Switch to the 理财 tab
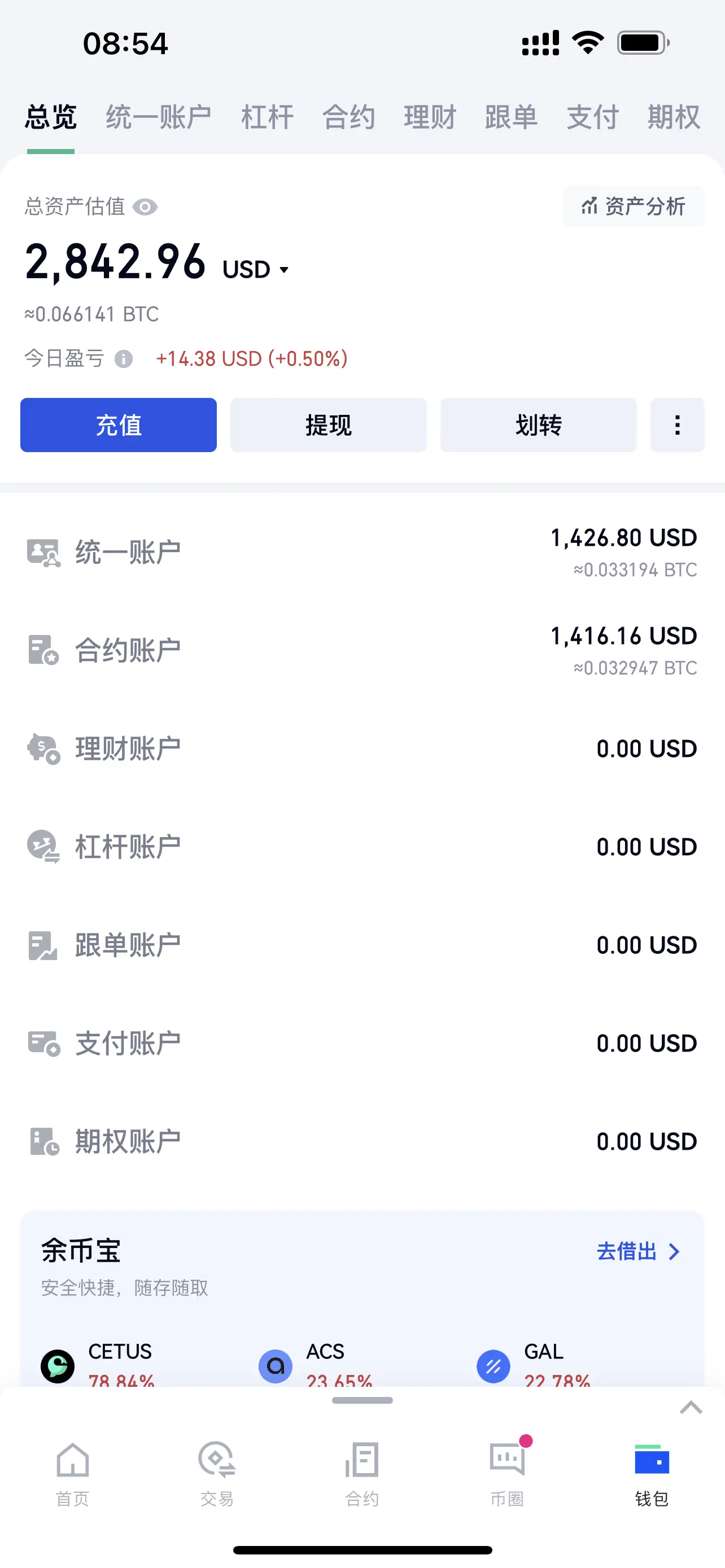Screen dimensions: 725x1568 (x=430, y=117)
